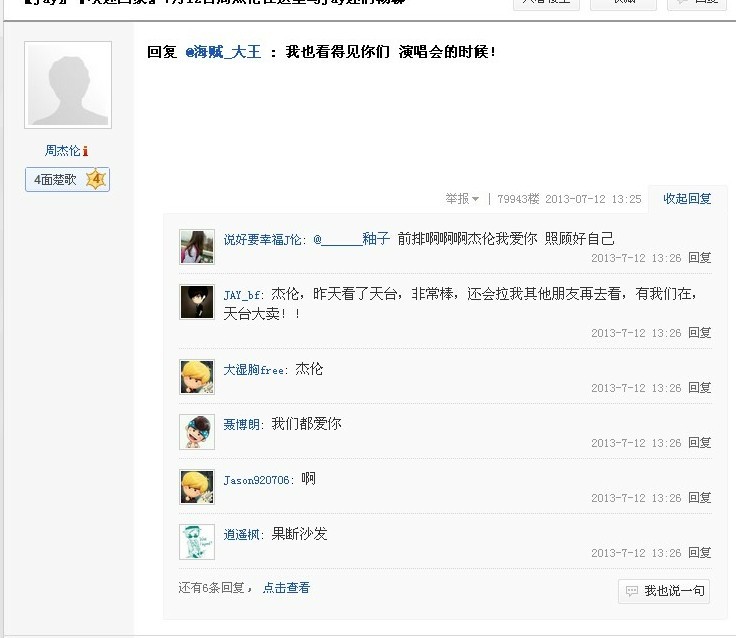Open 周杰伦's default profile avatar

pos(68,85)
